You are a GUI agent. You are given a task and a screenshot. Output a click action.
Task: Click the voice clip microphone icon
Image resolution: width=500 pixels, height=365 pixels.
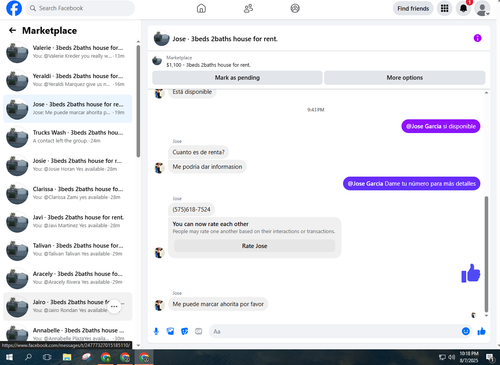[x=156, y=331]
